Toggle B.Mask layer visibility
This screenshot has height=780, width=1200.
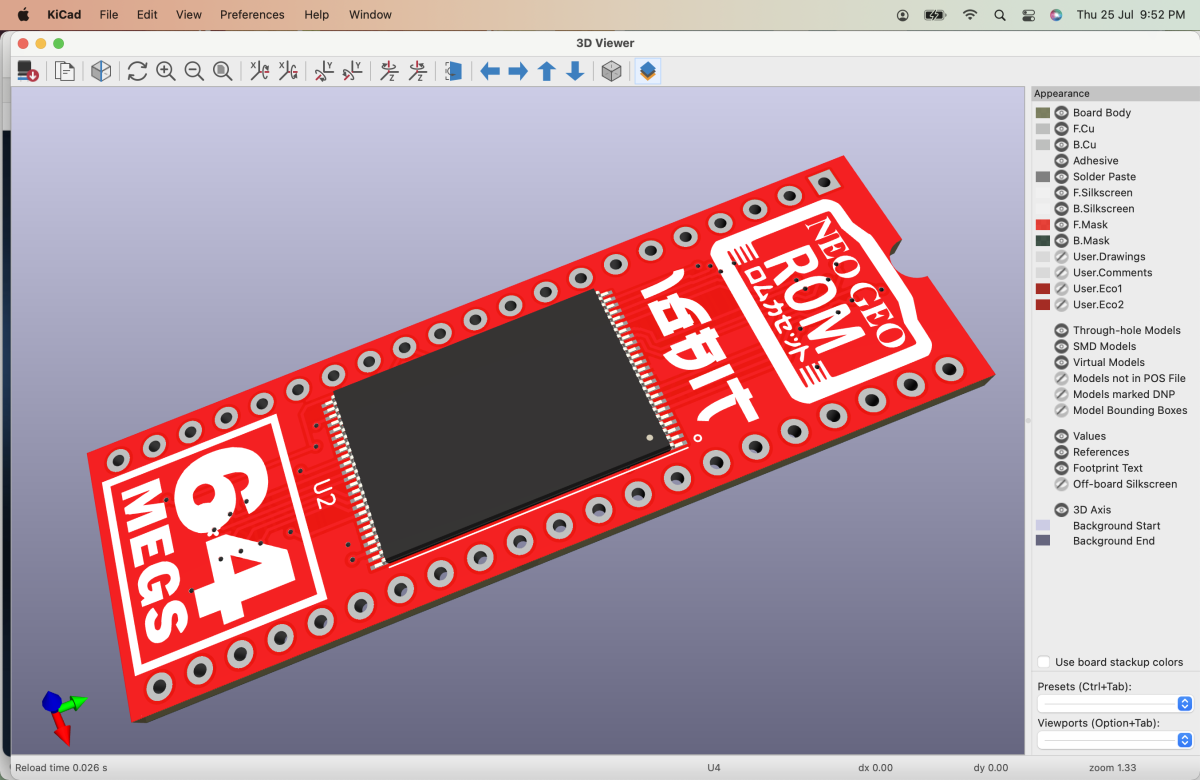[x=1062, y=241]
